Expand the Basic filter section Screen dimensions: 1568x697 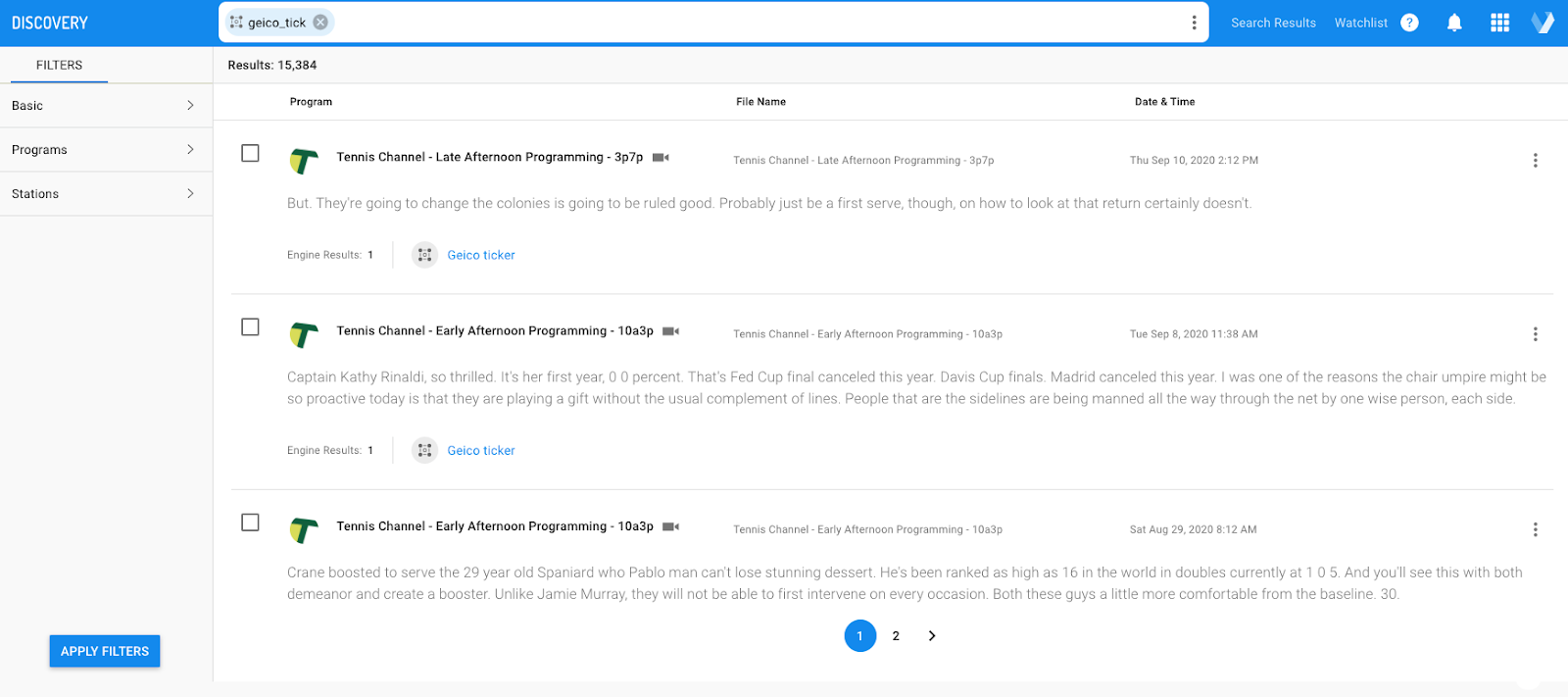(x=106, y=106)
